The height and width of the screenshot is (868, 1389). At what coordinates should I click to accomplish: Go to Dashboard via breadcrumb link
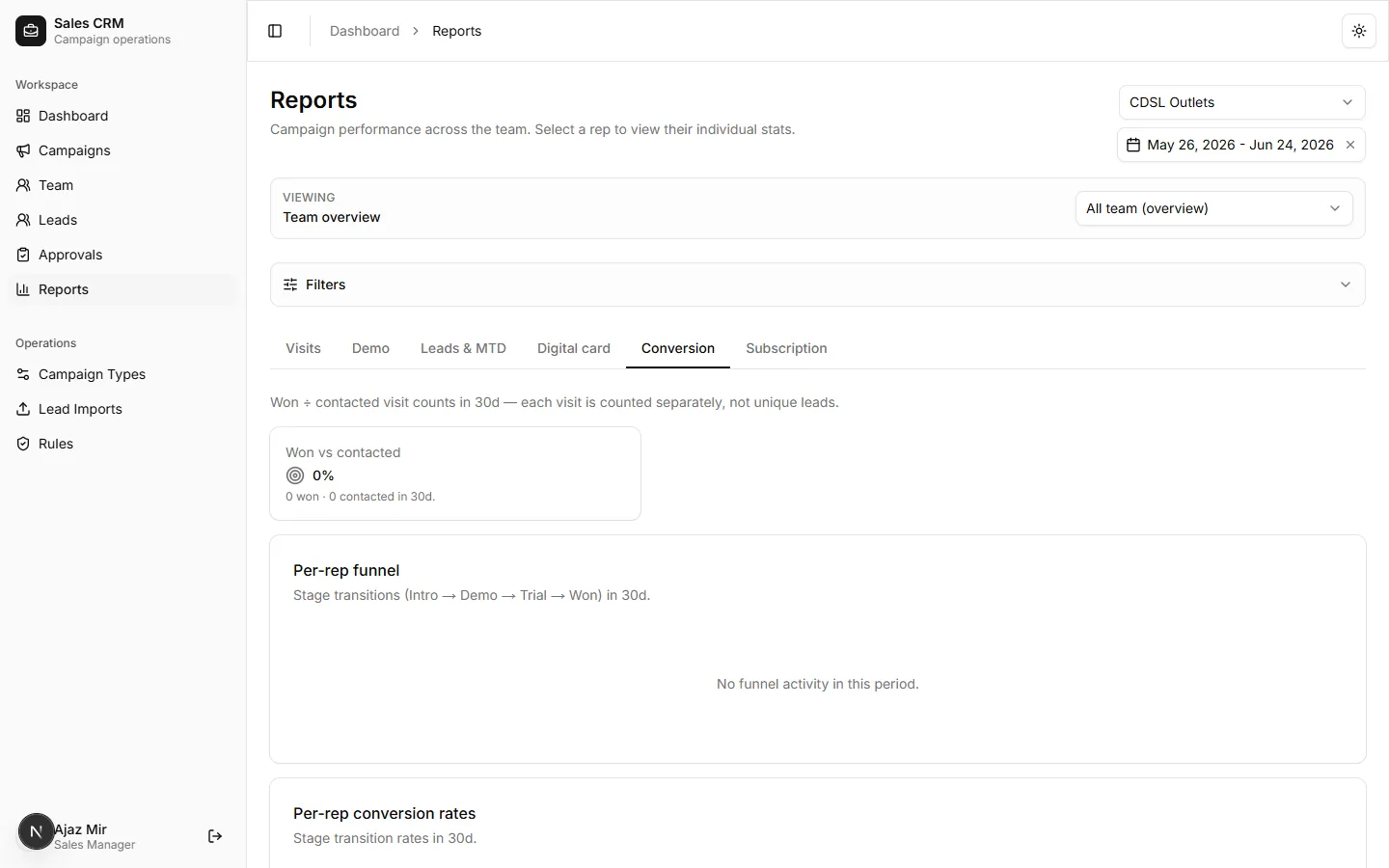365,31
